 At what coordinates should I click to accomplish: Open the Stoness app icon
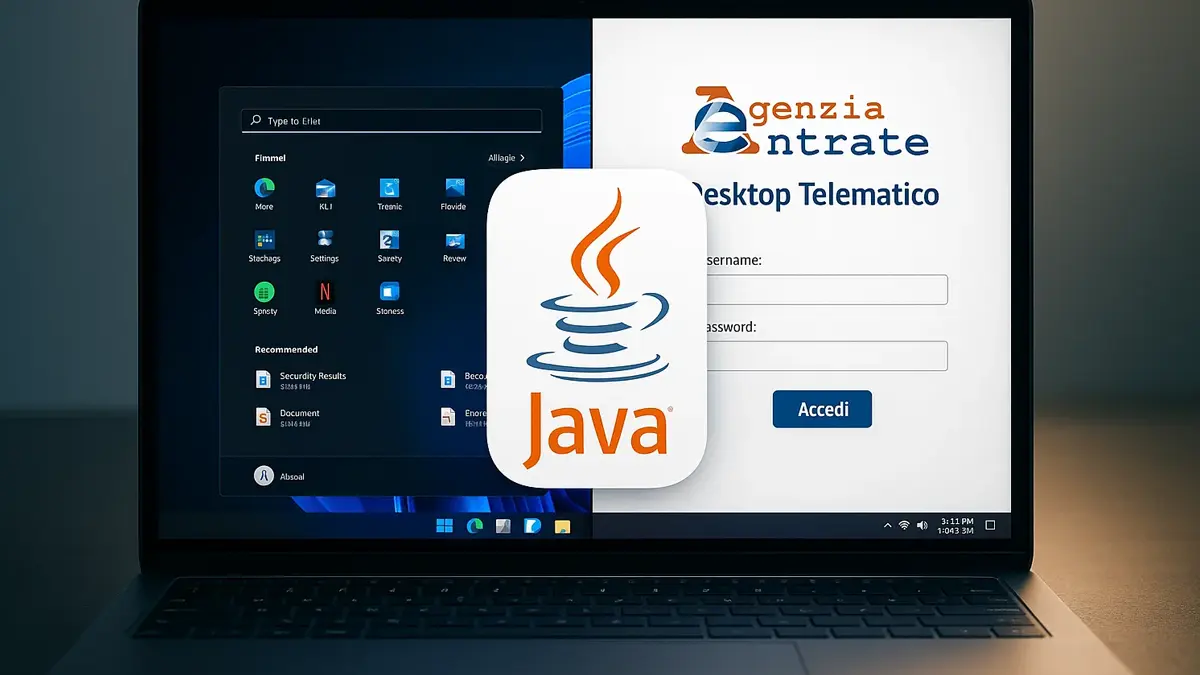click(x=390, y=292)
